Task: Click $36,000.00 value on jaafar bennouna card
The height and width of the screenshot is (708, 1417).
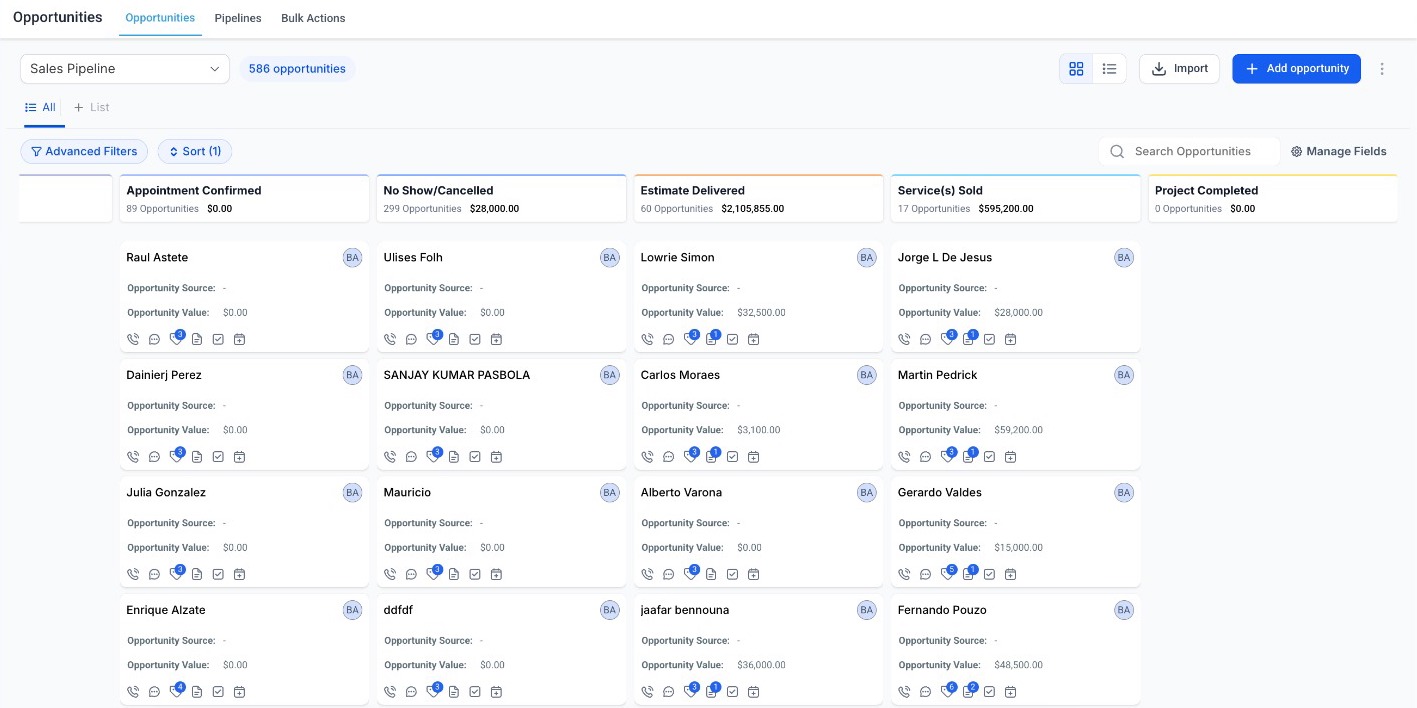Action: tap(761, 665)
